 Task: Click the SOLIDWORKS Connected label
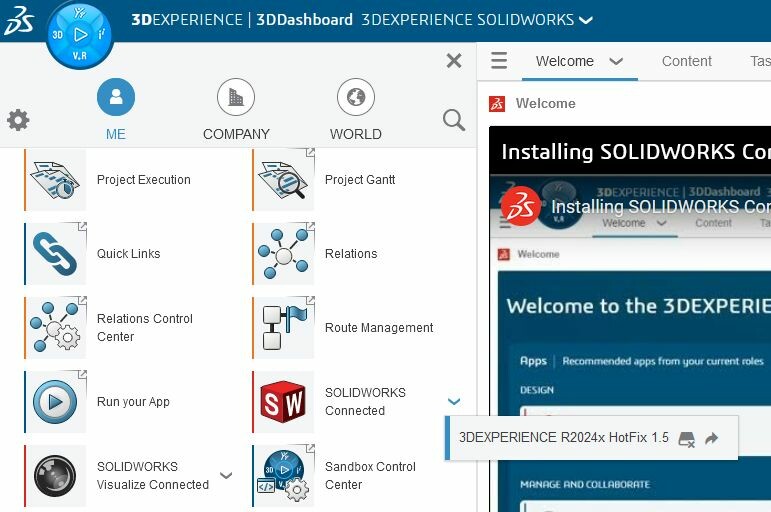[x=365, y=401]
